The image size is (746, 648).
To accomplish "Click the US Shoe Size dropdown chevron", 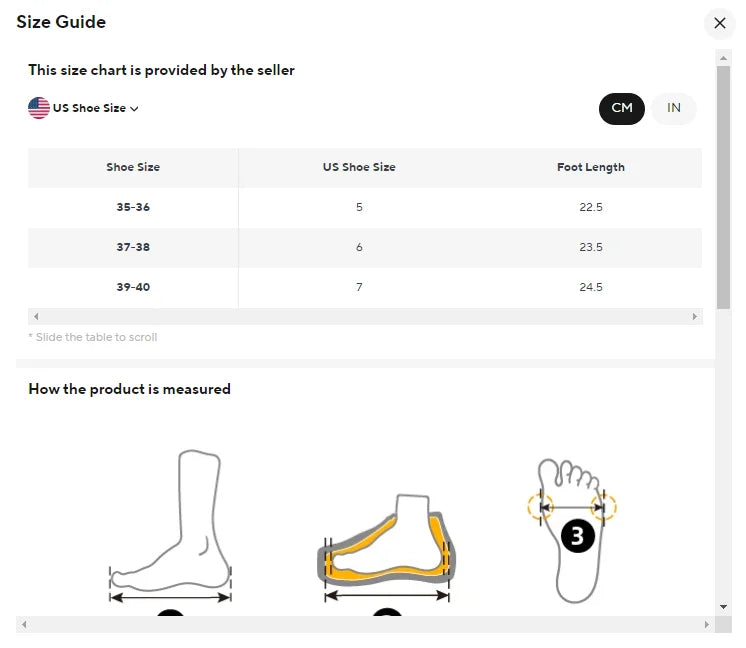I will click(x=134, y=109).
